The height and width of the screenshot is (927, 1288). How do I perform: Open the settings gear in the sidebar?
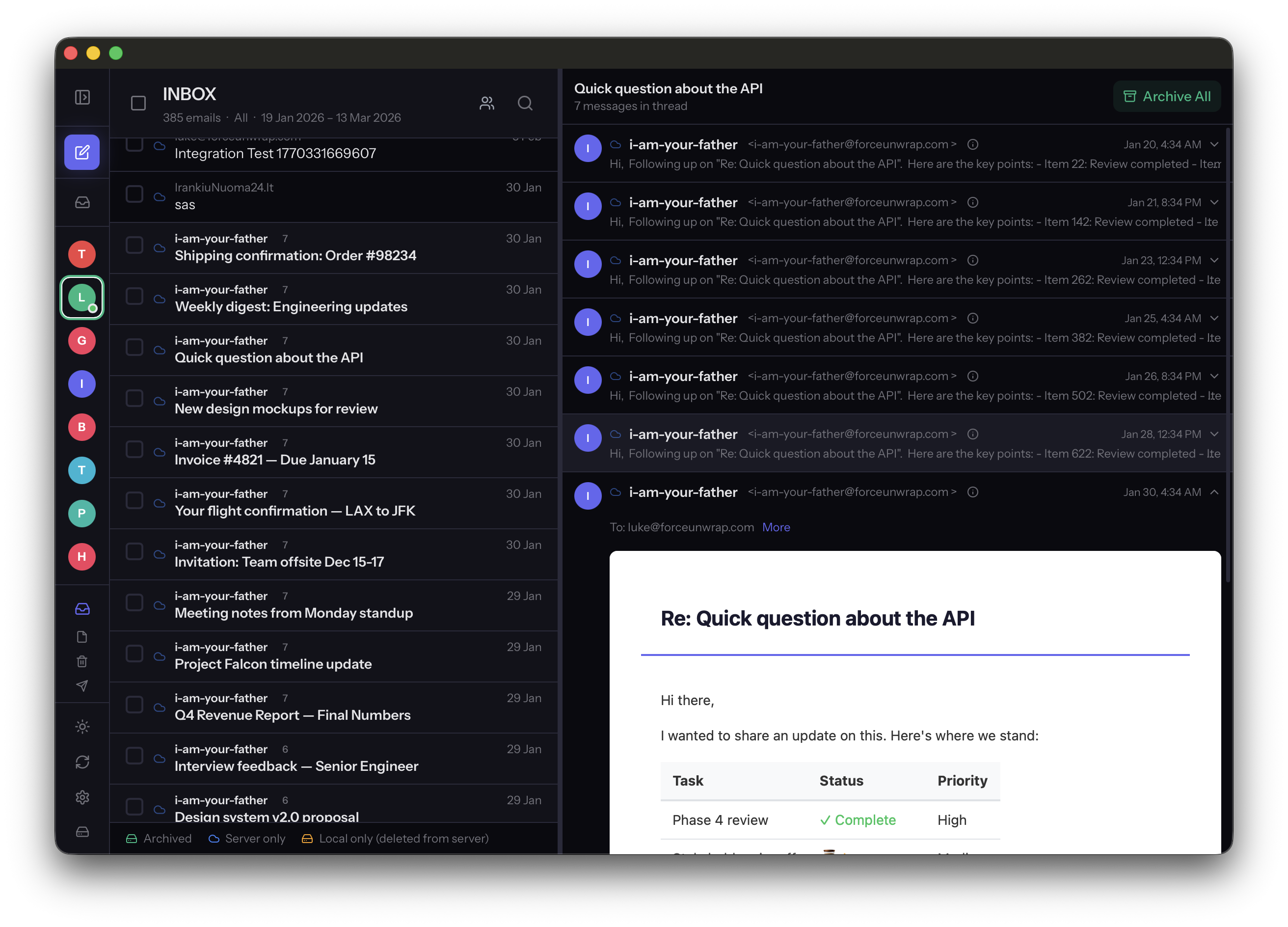[82, 797]
